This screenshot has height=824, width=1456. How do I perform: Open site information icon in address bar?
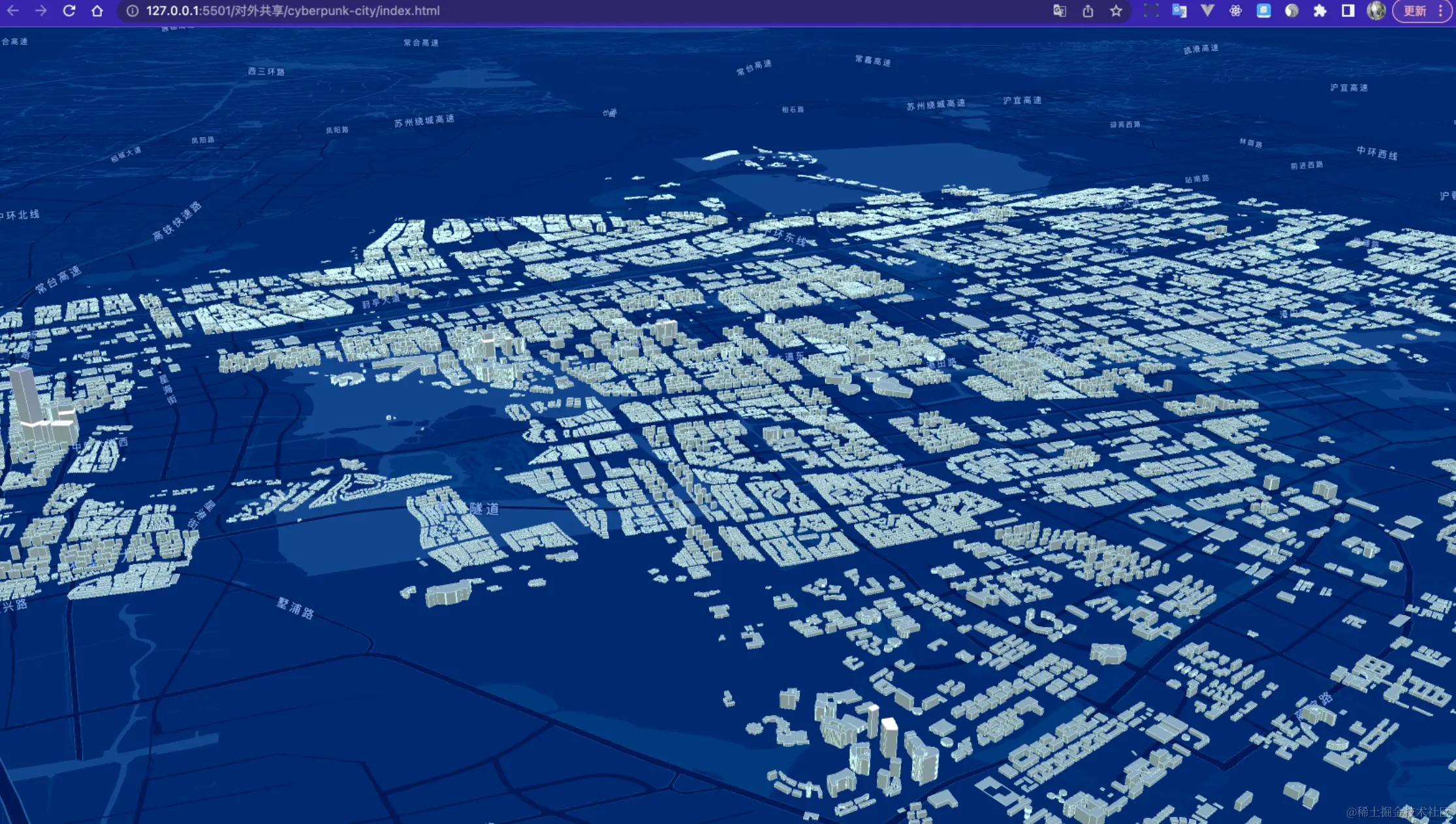click(x=132, y=10)
